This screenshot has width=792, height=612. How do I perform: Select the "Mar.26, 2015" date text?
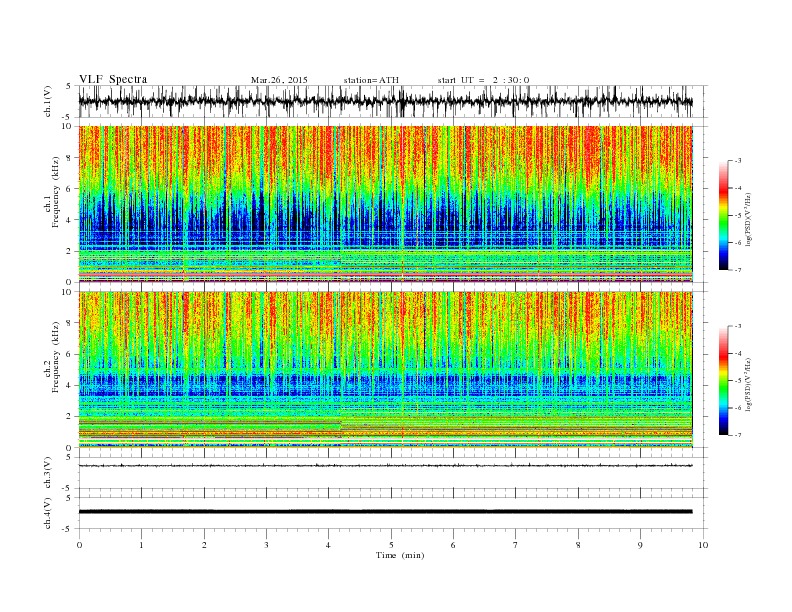coord(279,80)
